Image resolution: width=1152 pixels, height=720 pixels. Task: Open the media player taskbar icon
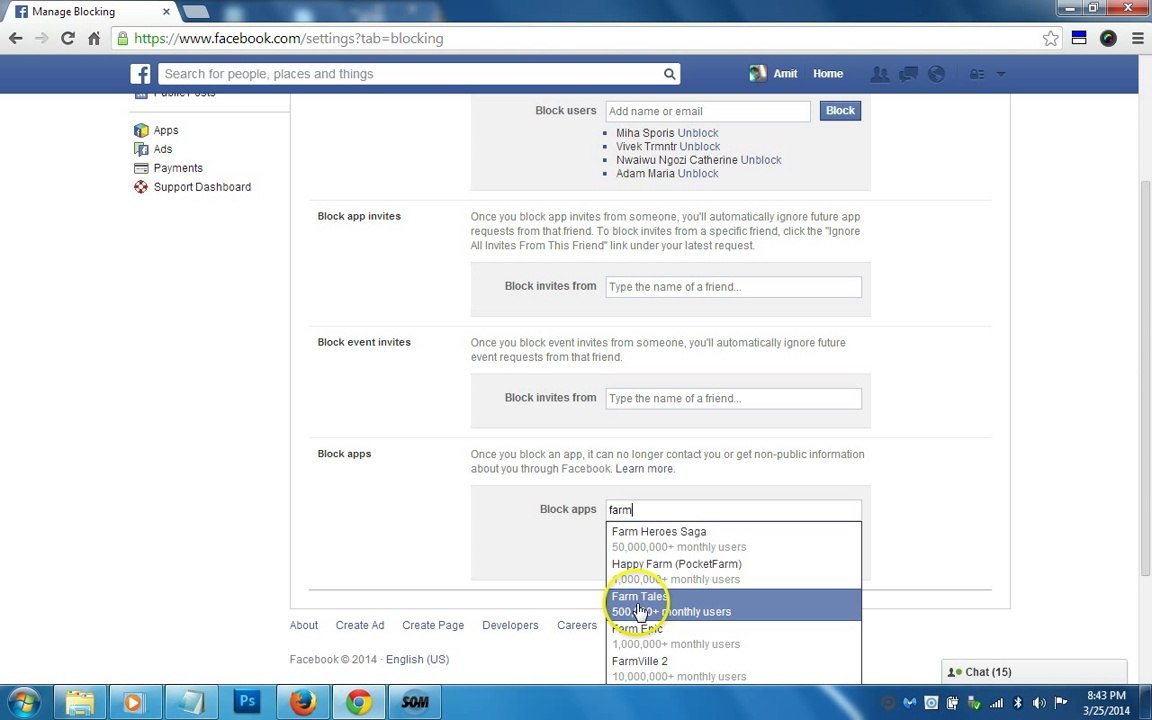(135, 702)
